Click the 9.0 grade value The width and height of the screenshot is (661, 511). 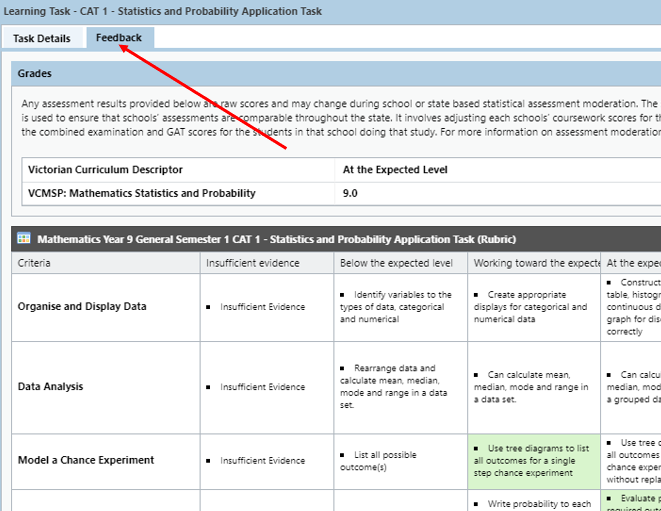(x=350, y=193)
